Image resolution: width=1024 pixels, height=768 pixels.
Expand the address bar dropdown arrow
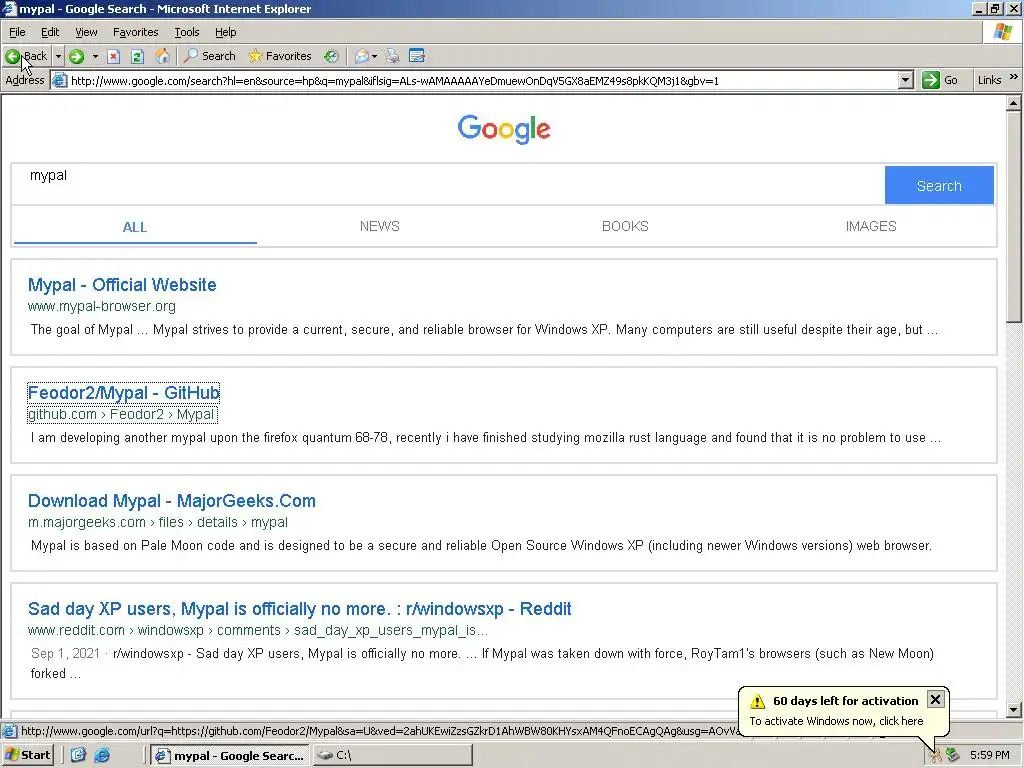905,80
